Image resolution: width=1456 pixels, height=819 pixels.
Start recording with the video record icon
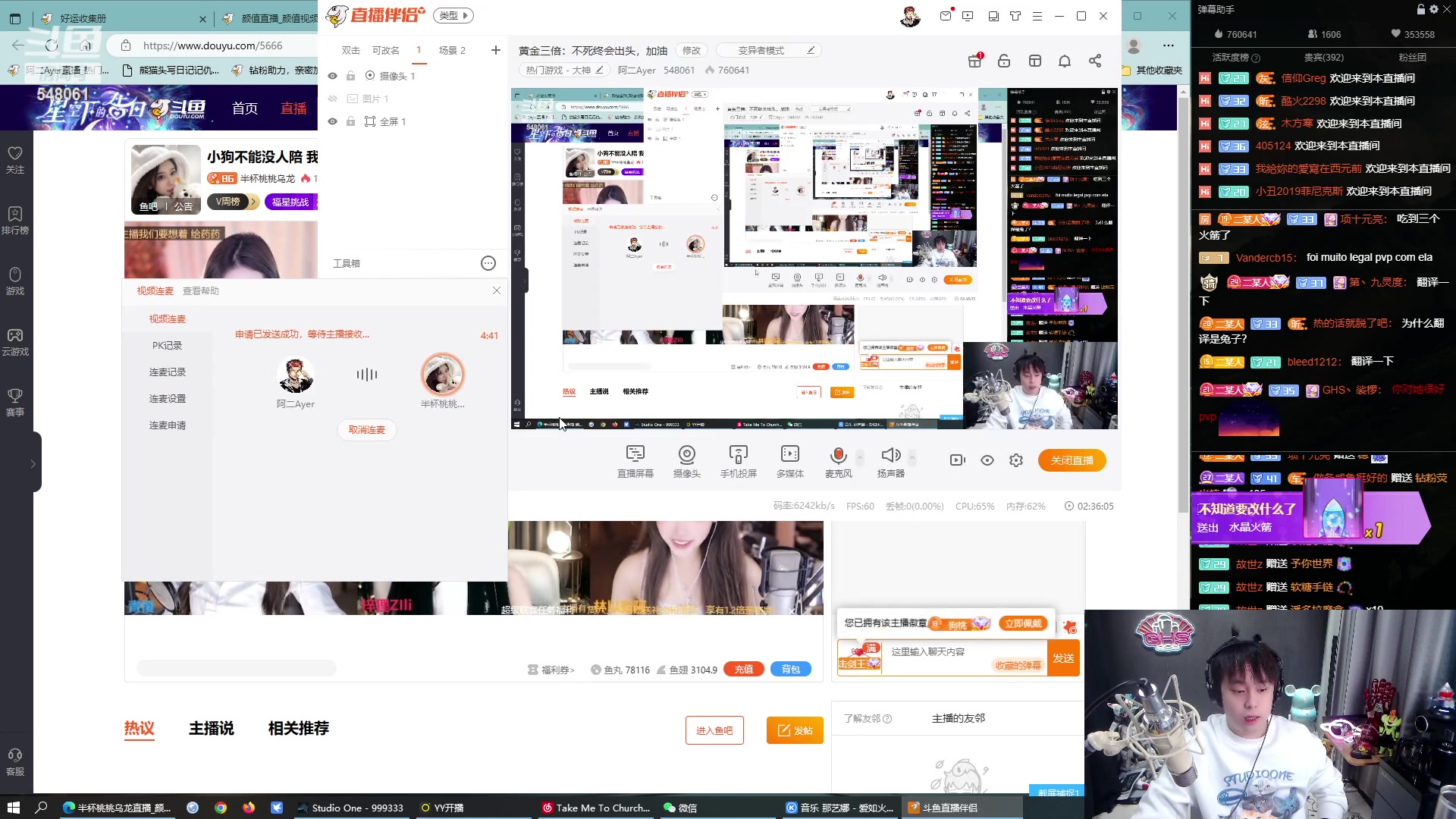click(957, 460)
